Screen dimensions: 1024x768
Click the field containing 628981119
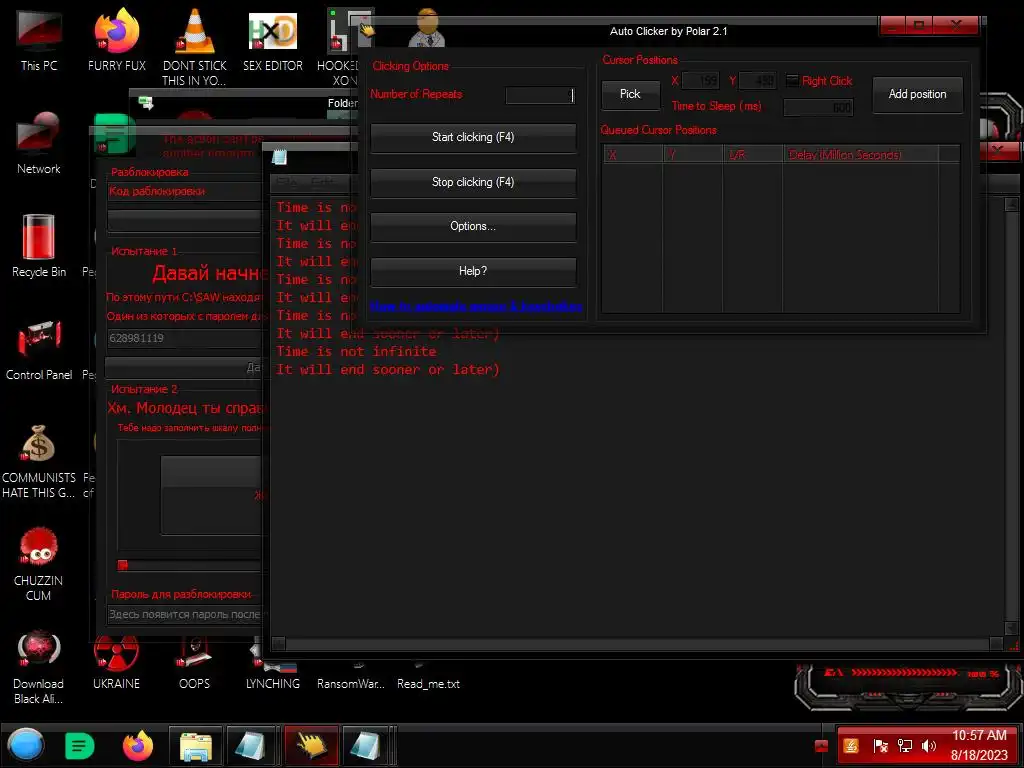click(x=185, y=338)
